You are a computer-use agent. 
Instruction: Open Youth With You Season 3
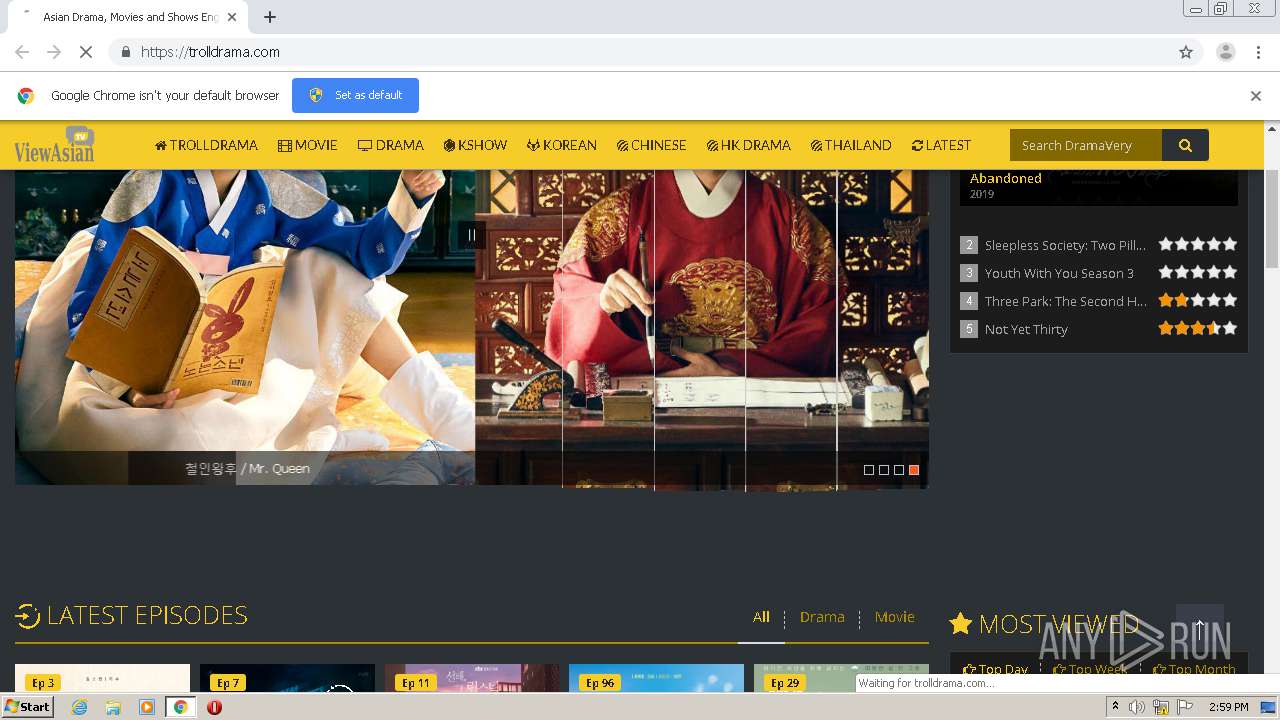[1059, 273]
